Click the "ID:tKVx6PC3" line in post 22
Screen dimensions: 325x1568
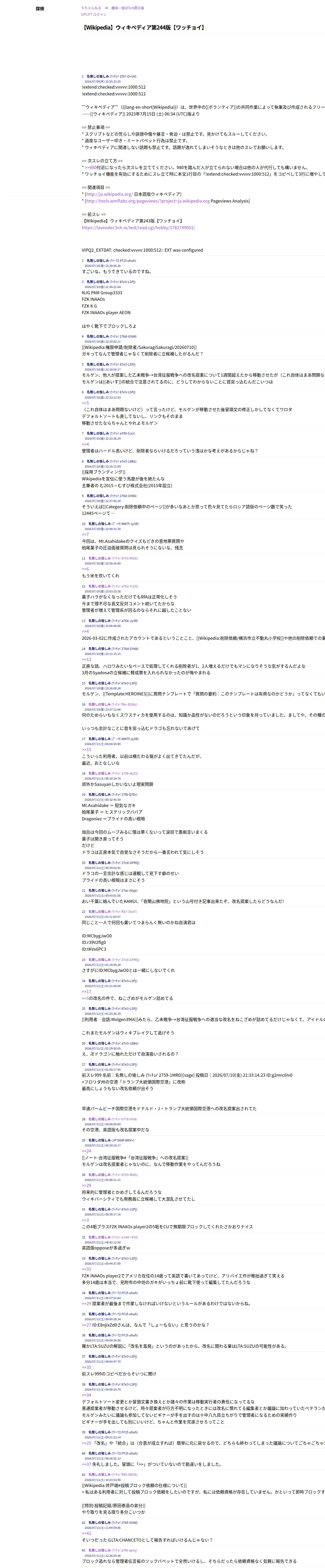pos(94,950)
